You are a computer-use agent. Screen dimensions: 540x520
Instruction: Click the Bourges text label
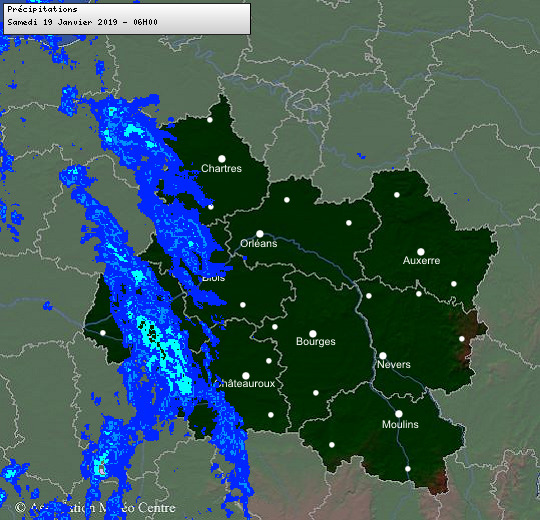coord(316,342)
